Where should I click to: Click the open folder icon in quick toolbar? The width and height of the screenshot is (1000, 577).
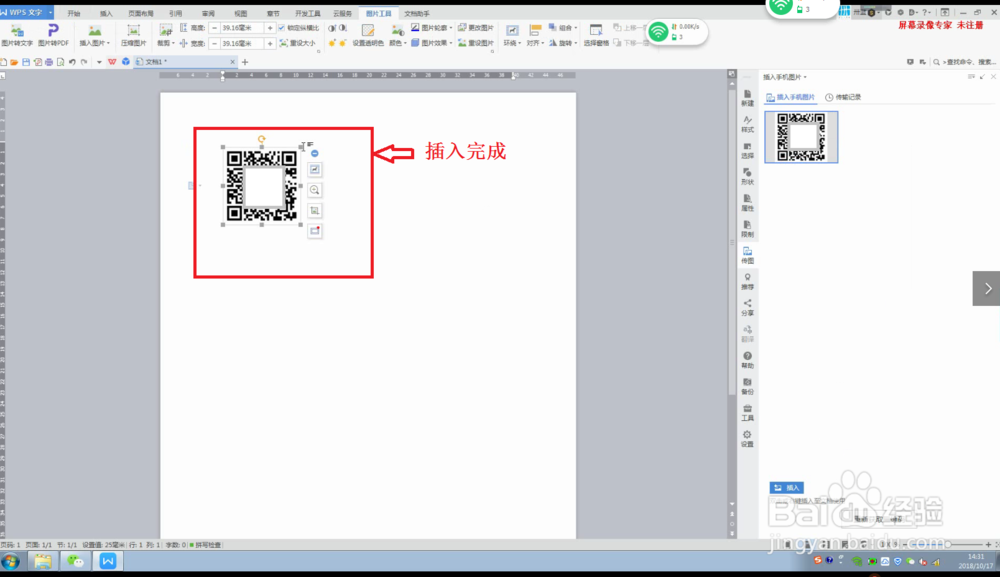click(x=14, y=62)
